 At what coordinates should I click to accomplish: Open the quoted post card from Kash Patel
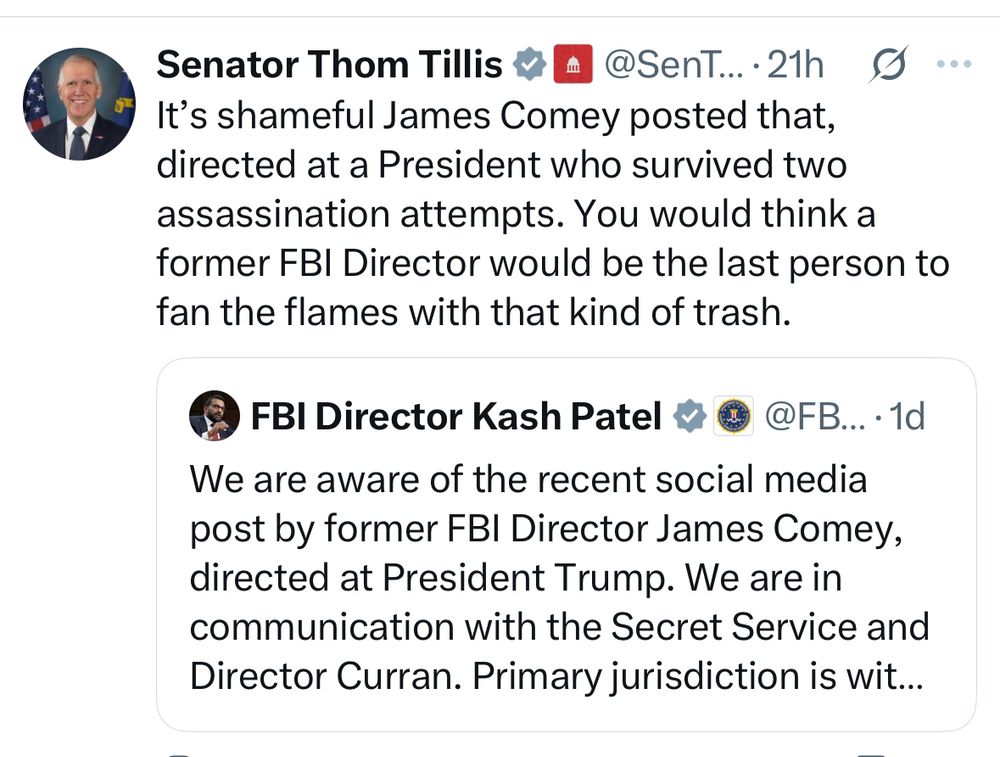tap(566, 544)
